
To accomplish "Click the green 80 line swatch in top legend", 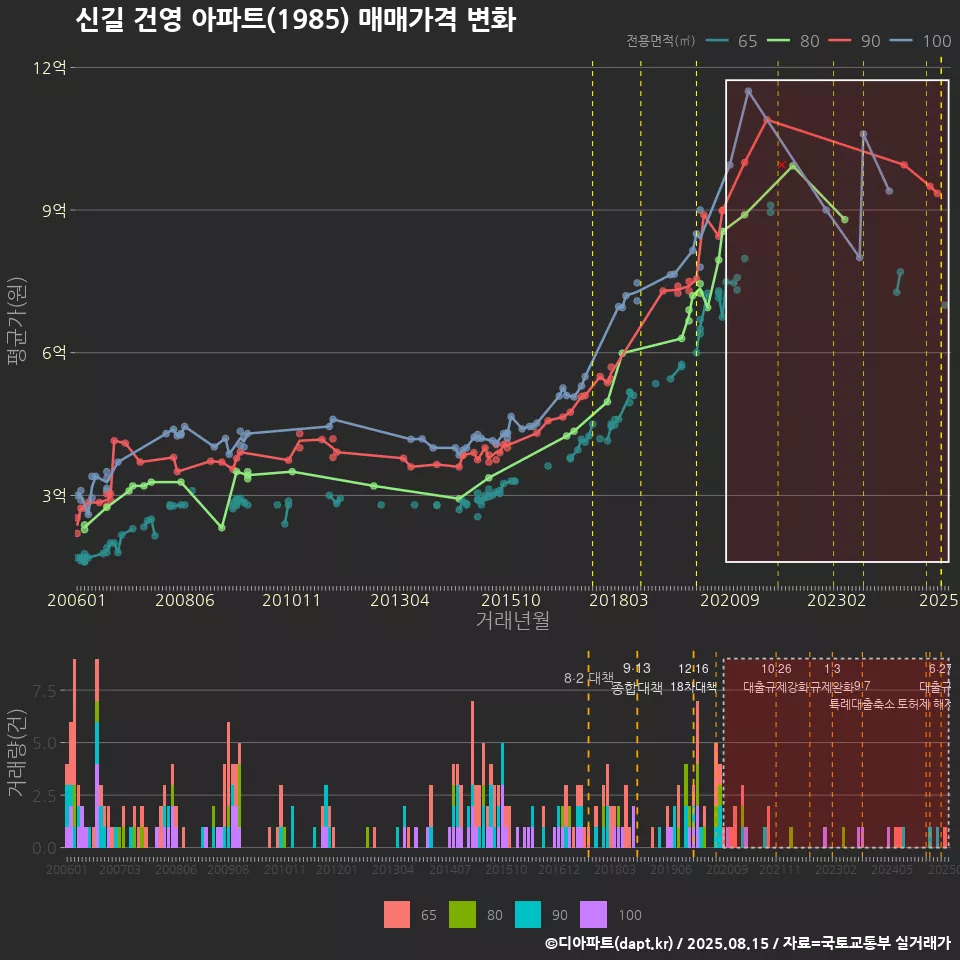I will click(x=778, y=41).
